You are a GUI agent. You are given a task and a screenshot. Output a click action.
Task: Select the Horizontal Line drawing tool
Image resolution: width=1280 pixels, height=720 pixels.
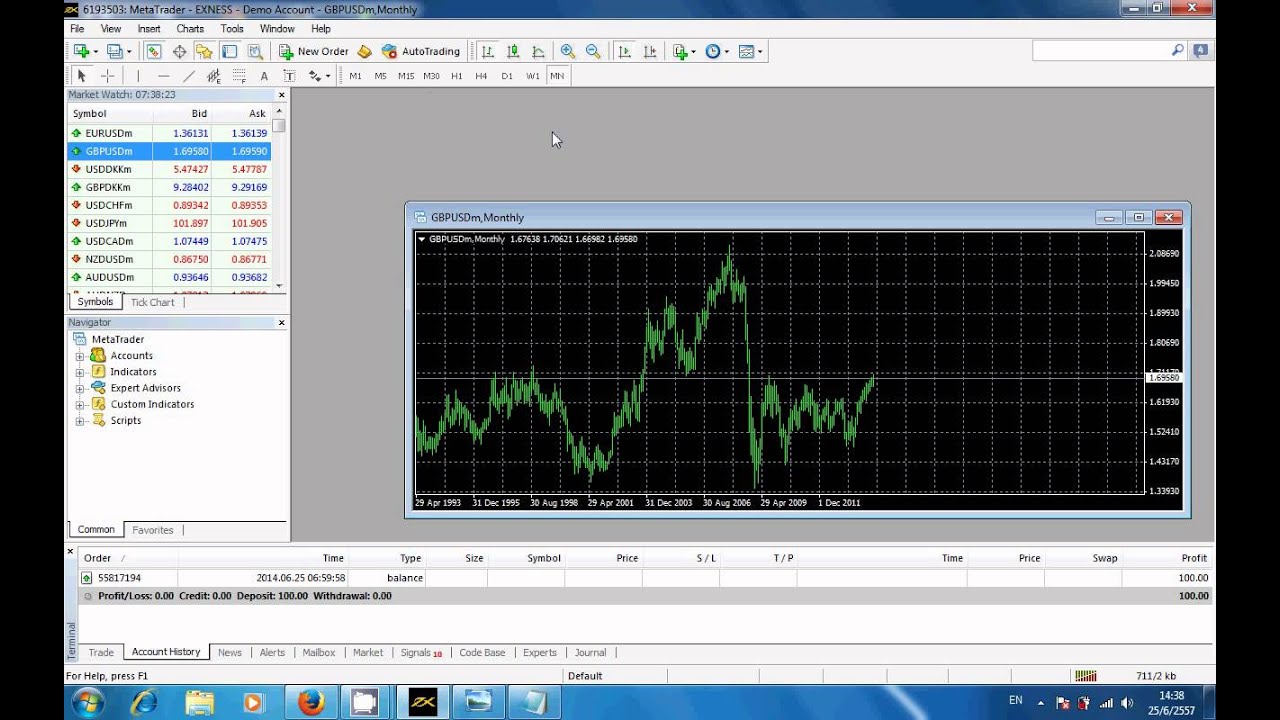click(163, 76)
